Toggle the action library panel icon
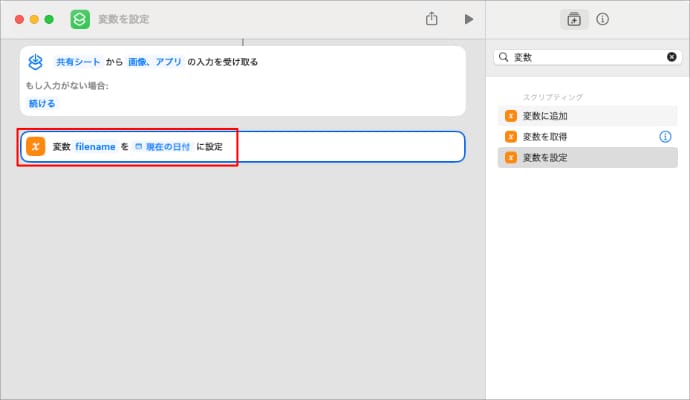 pyautogui.click(x=574, y=19)
